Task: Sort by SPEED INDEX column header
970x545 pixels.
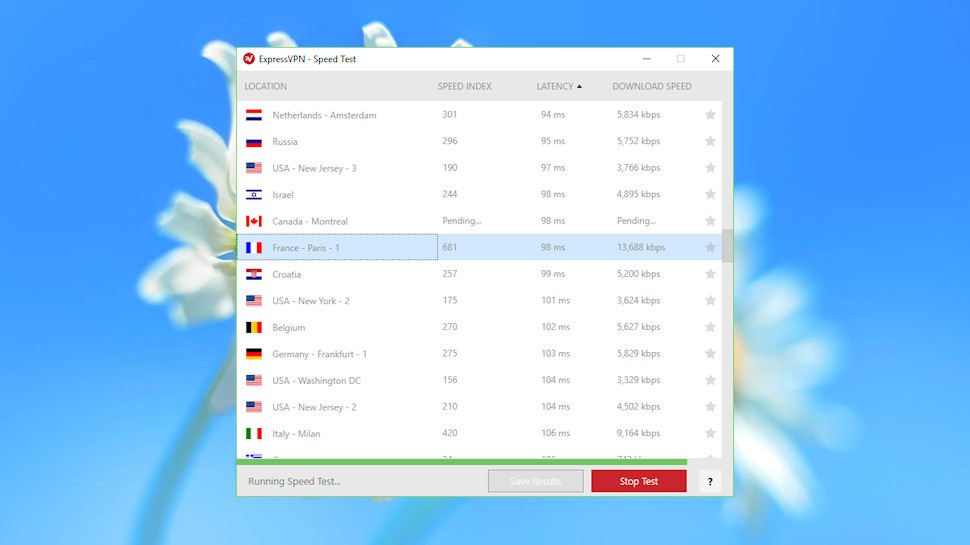Action: [465, 87]
